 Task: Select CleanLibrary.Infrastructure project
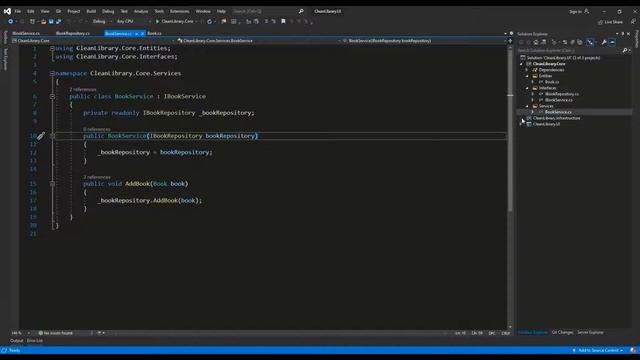(556, 118)
